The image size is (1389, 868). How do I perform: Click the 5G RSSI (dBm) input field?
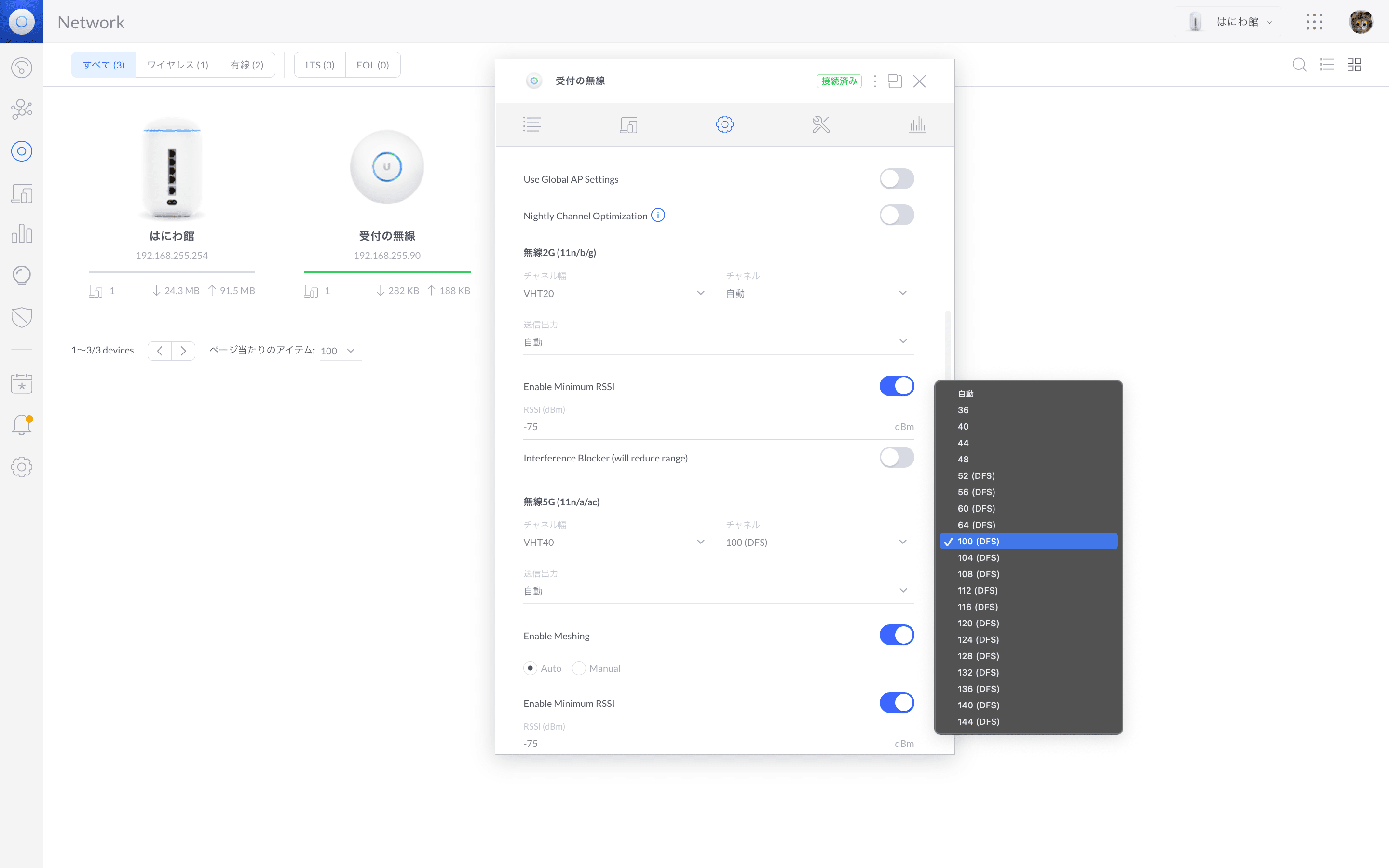719,744
